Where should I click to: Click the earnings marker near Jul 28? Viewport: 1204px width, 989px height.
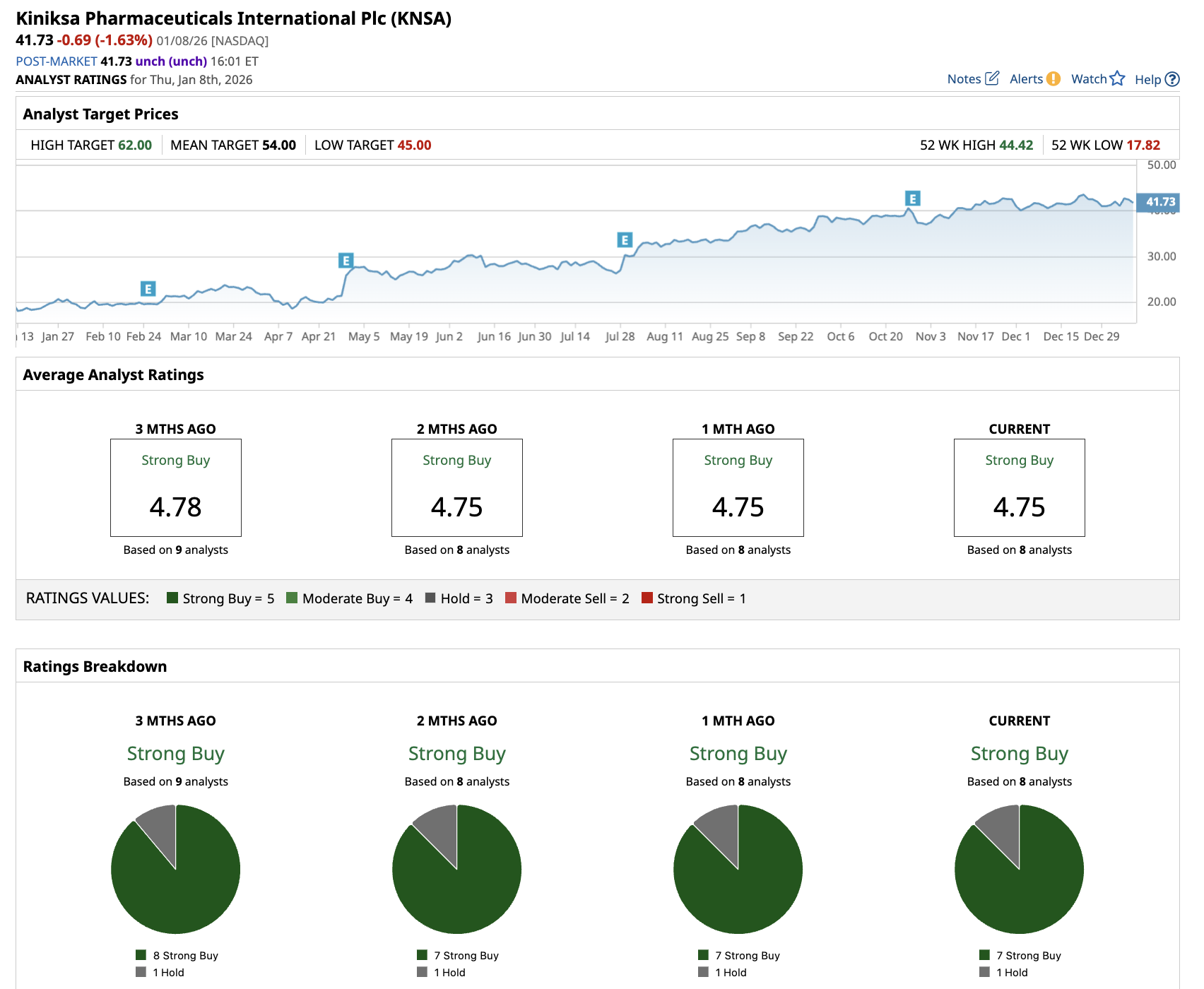coord(625,240)
